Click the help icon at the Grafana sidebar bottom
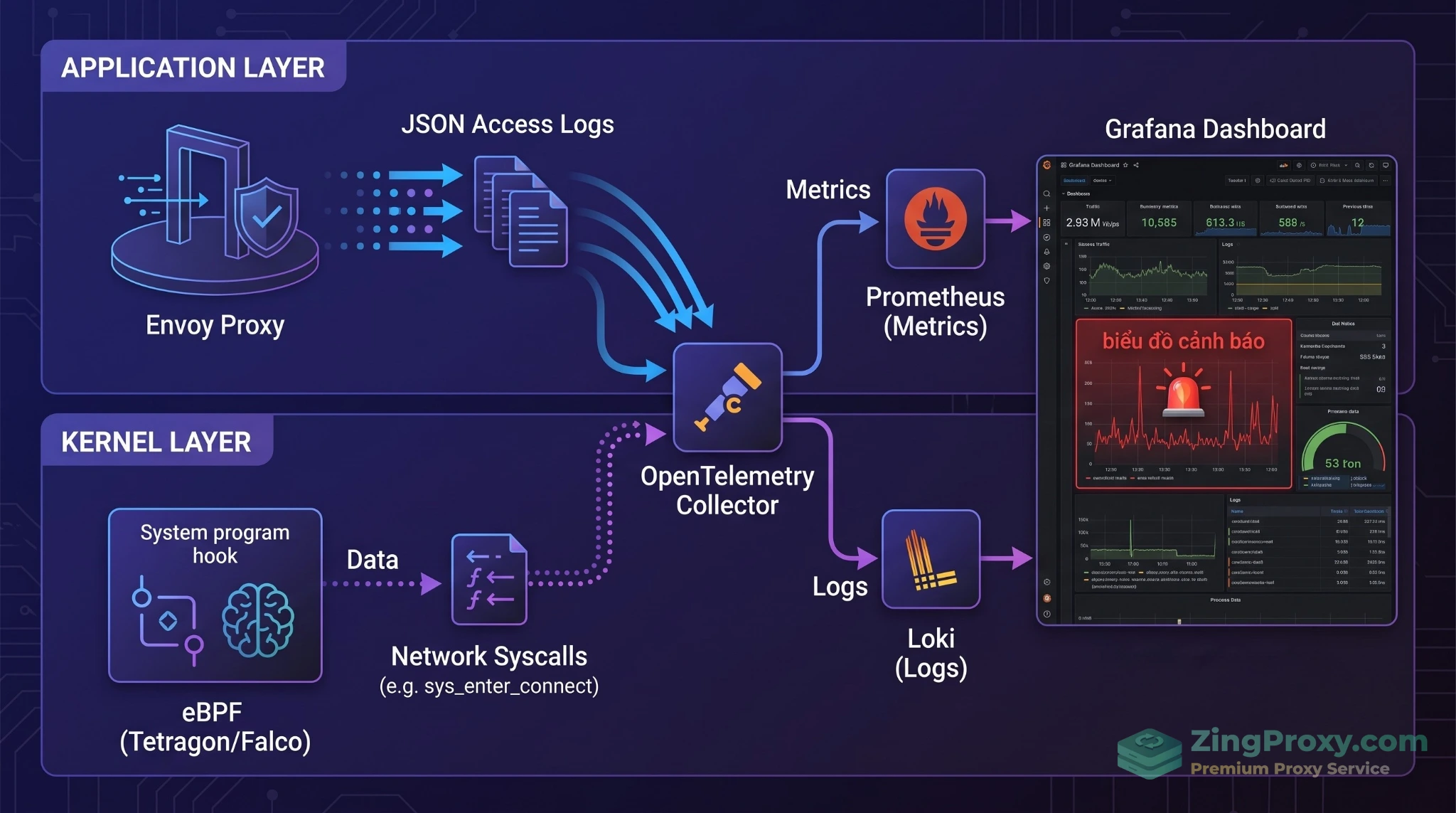The height and width of the screenshot is (813, 1456). [x=1046, y=614]
